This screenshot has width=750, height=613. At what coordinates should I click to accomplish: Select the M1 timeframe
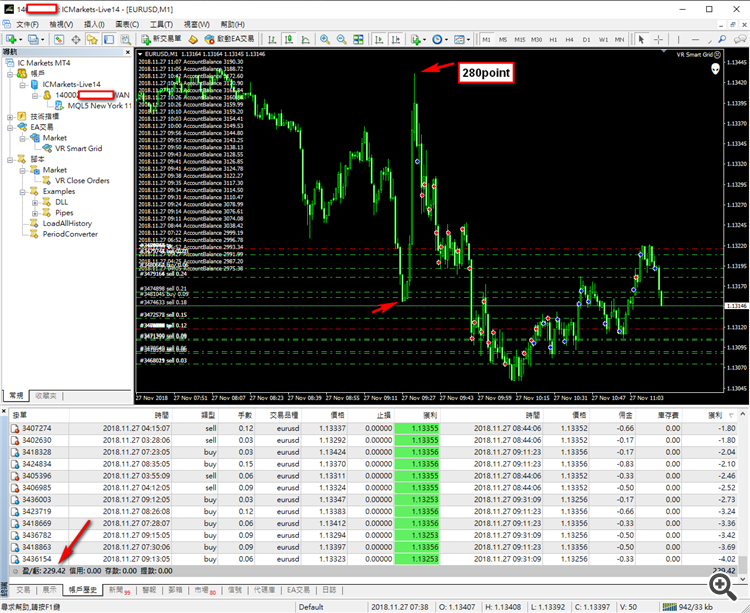(486, 40)
